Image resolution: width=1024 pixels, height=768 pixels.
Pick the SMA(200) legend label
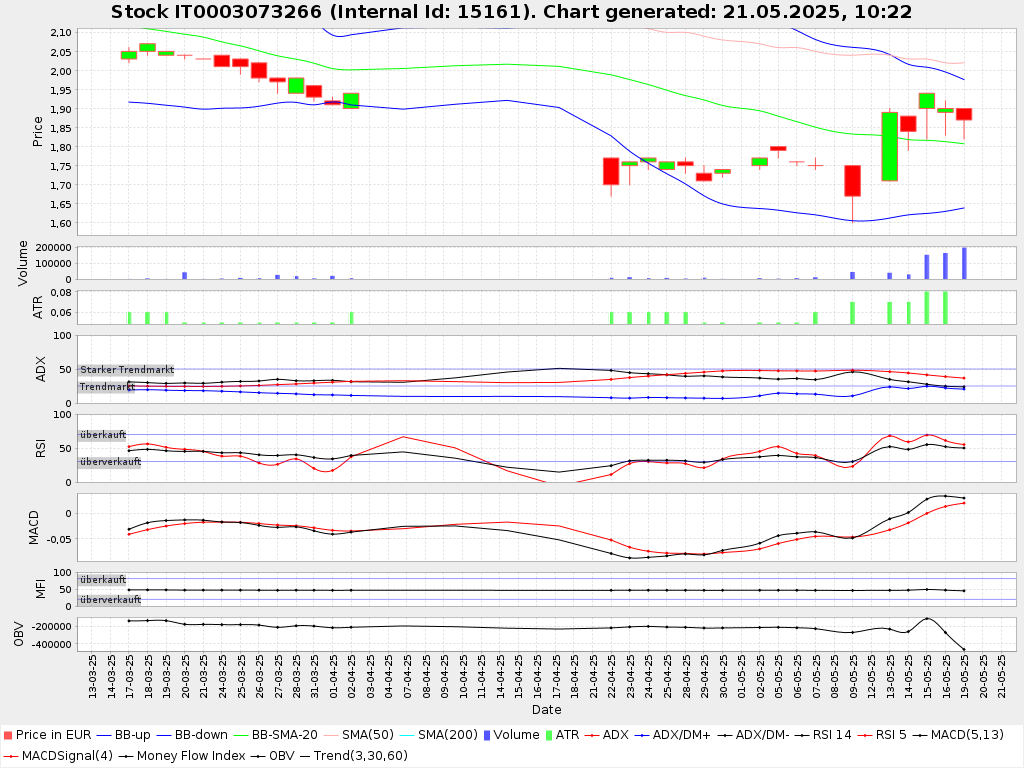pyautogui.click(x=448, y=735)
